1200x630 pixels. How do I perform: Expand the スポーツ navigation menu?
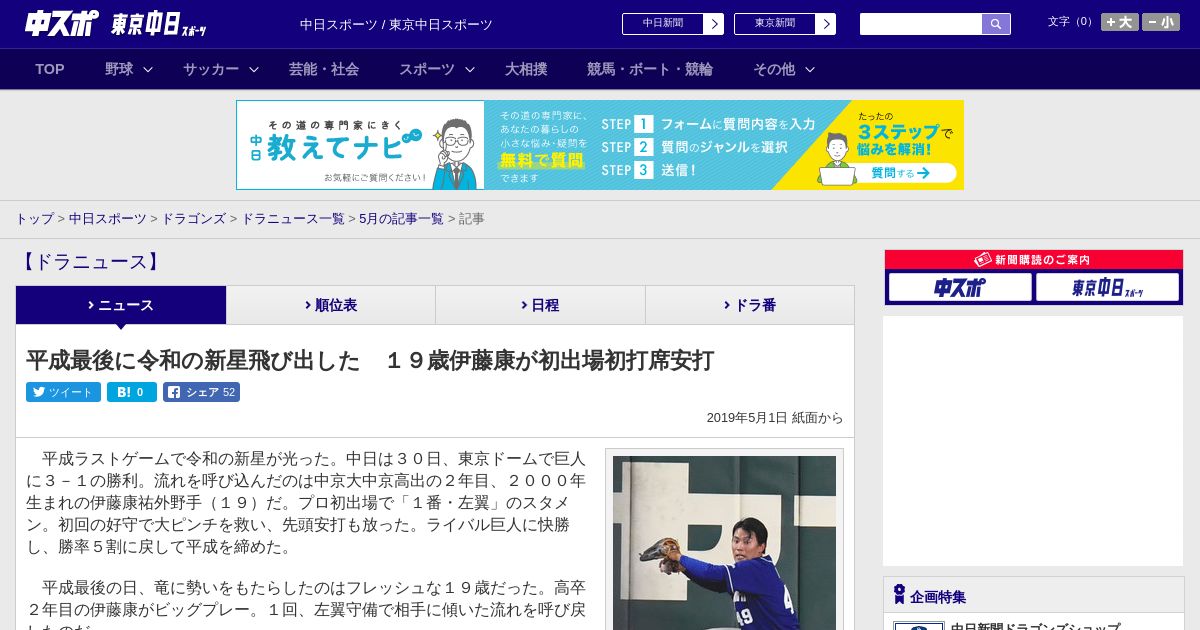coord(437,69)
